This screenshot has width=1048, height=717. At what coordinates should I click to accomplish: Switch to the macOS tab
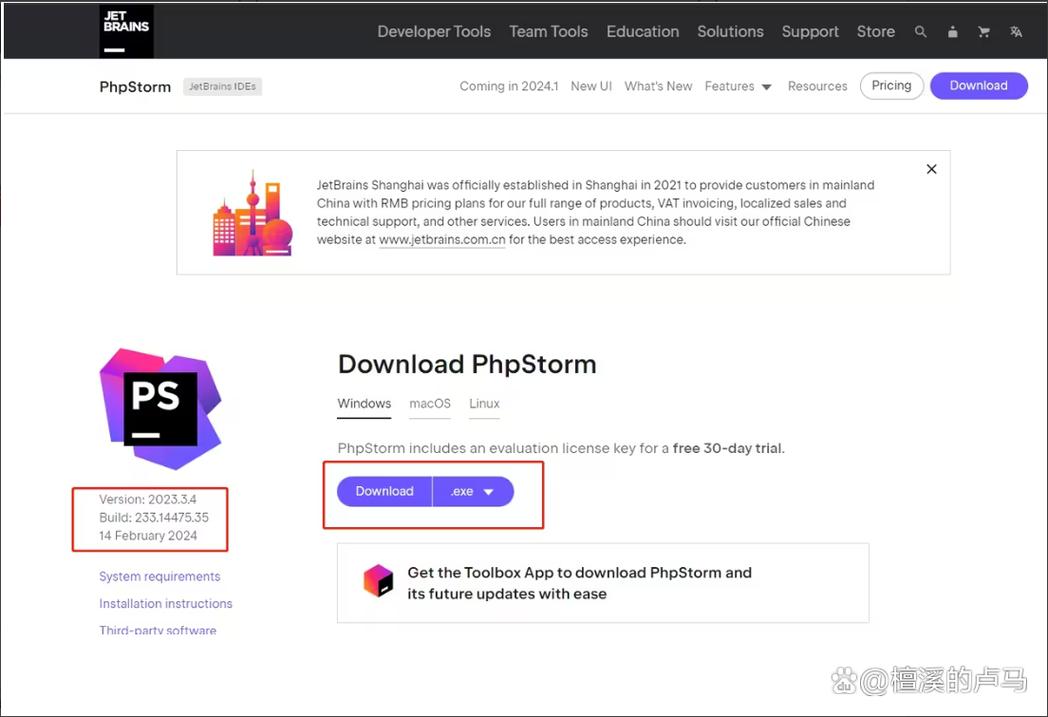[x=430, y=404]
